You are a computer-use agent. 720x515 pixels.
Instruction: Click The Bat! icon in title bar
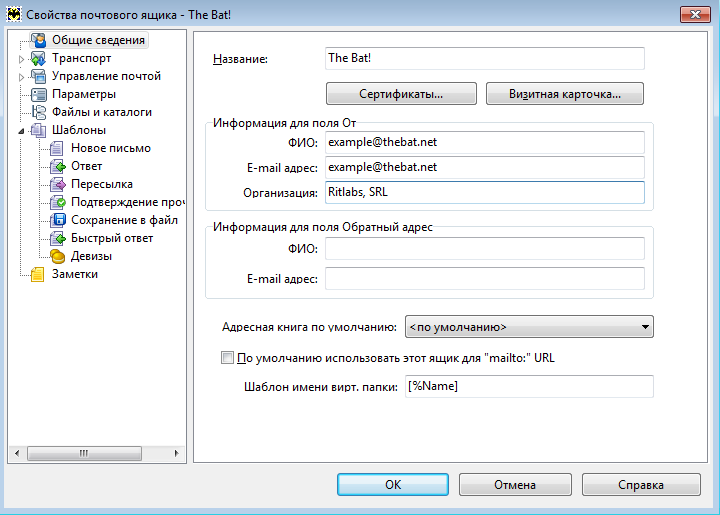(14, 15)
